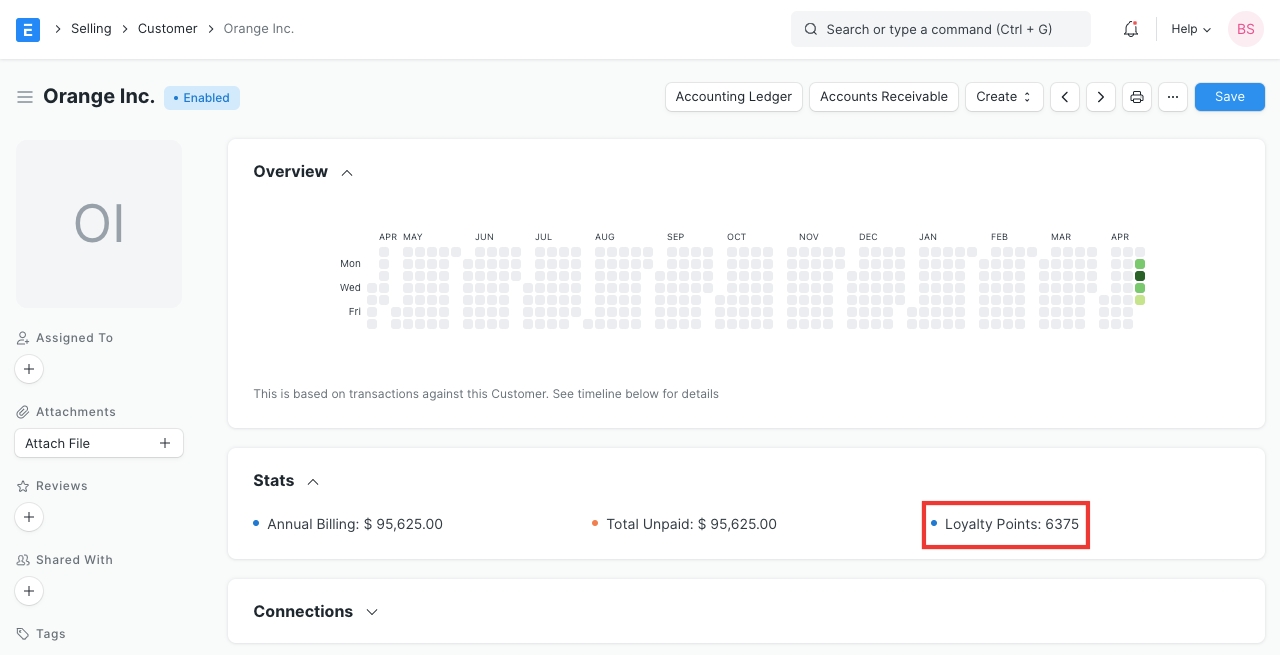Add a review with plus button
1280x655 pixels.
tap(29, 517)
